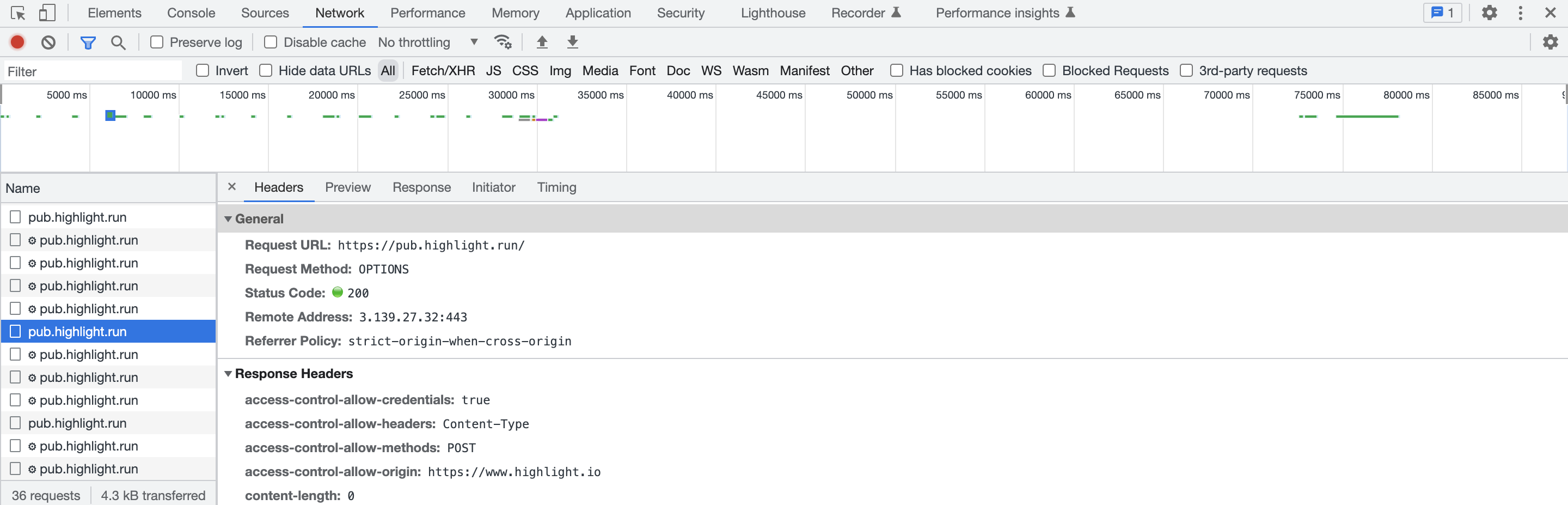Click into the Filter text field
Image resolution: width=1568 pixels, height=505 pixels.
click(93, 71)
